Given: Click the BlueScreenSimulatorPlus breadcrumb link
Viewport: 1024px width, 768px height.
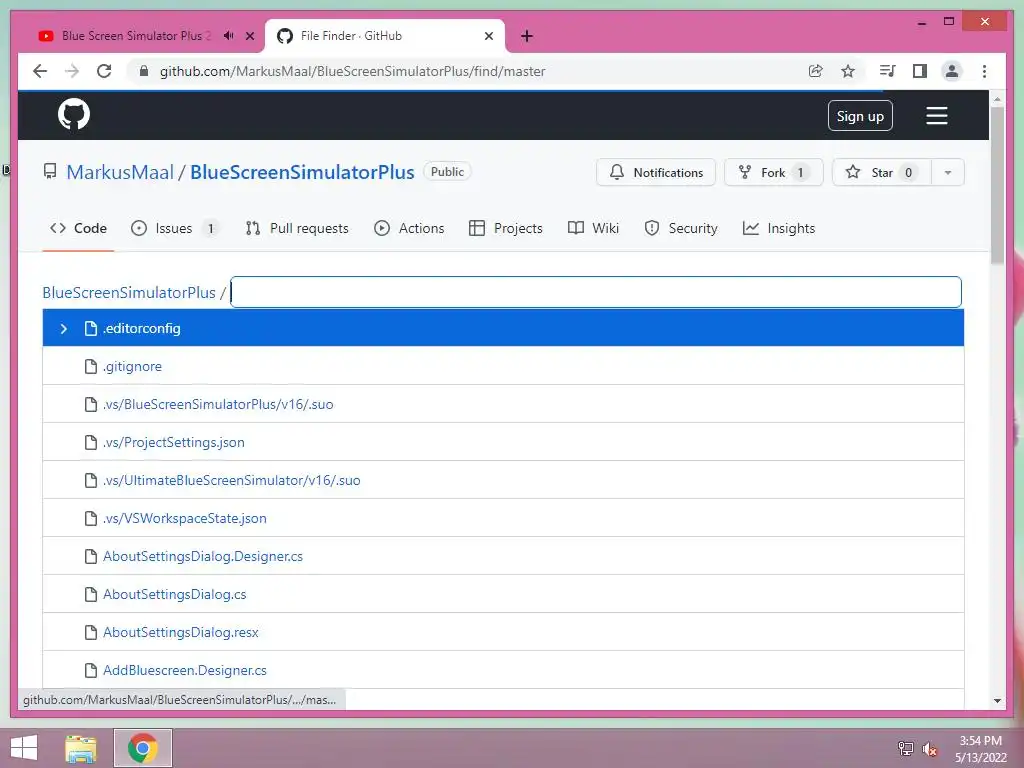Looking at the screenshot, I should [x=129, y=293].
